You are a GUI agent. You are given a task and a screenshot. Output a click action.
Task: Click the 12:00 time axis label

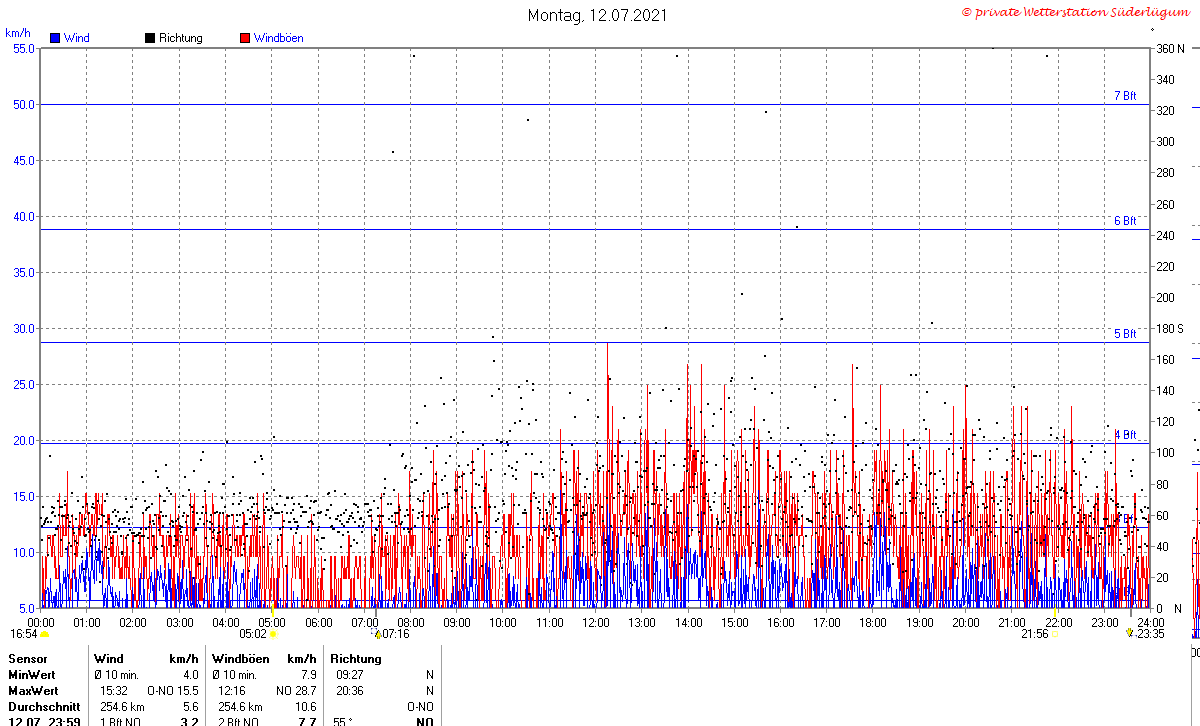[x=596, y=623]
